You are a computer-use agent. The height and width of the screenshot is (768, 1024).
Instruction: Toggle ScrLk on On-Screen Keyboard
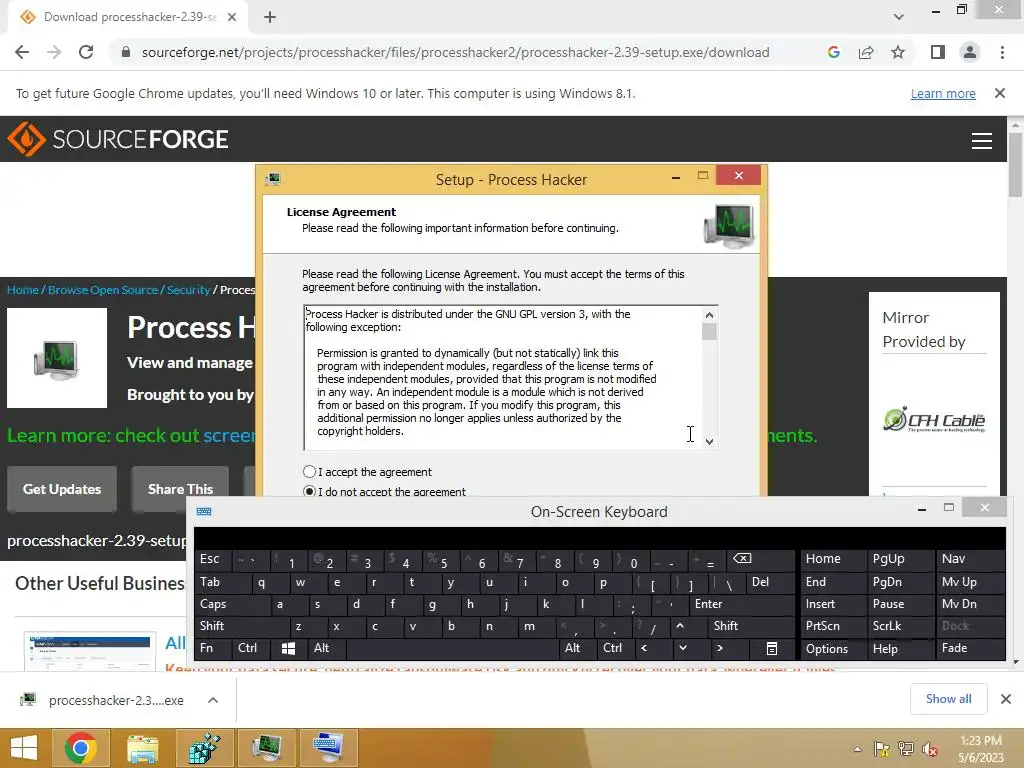pos(900,626)
